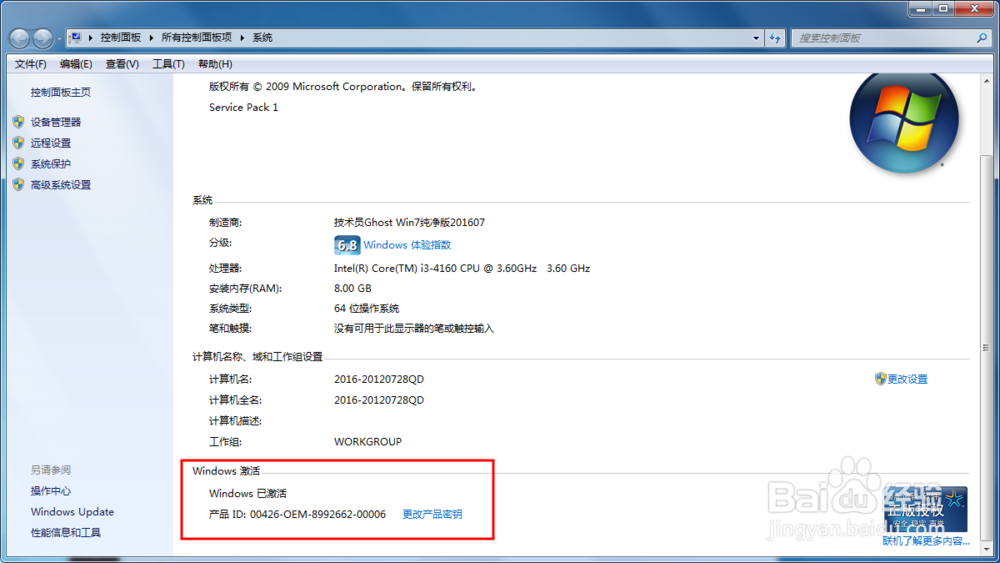
Task: Click the shield icon beside 系统保护
Action: 18,164
